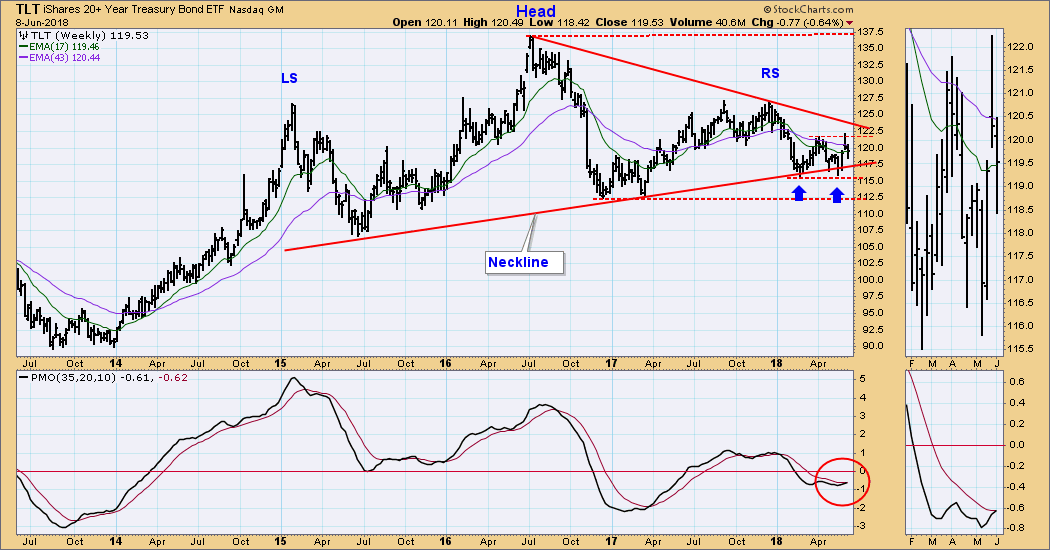The width and height of the screenshot is (1050, 550).
Task: Click the black line marker before TLT (Weekly) legend
Action: (x=23, y=36)
